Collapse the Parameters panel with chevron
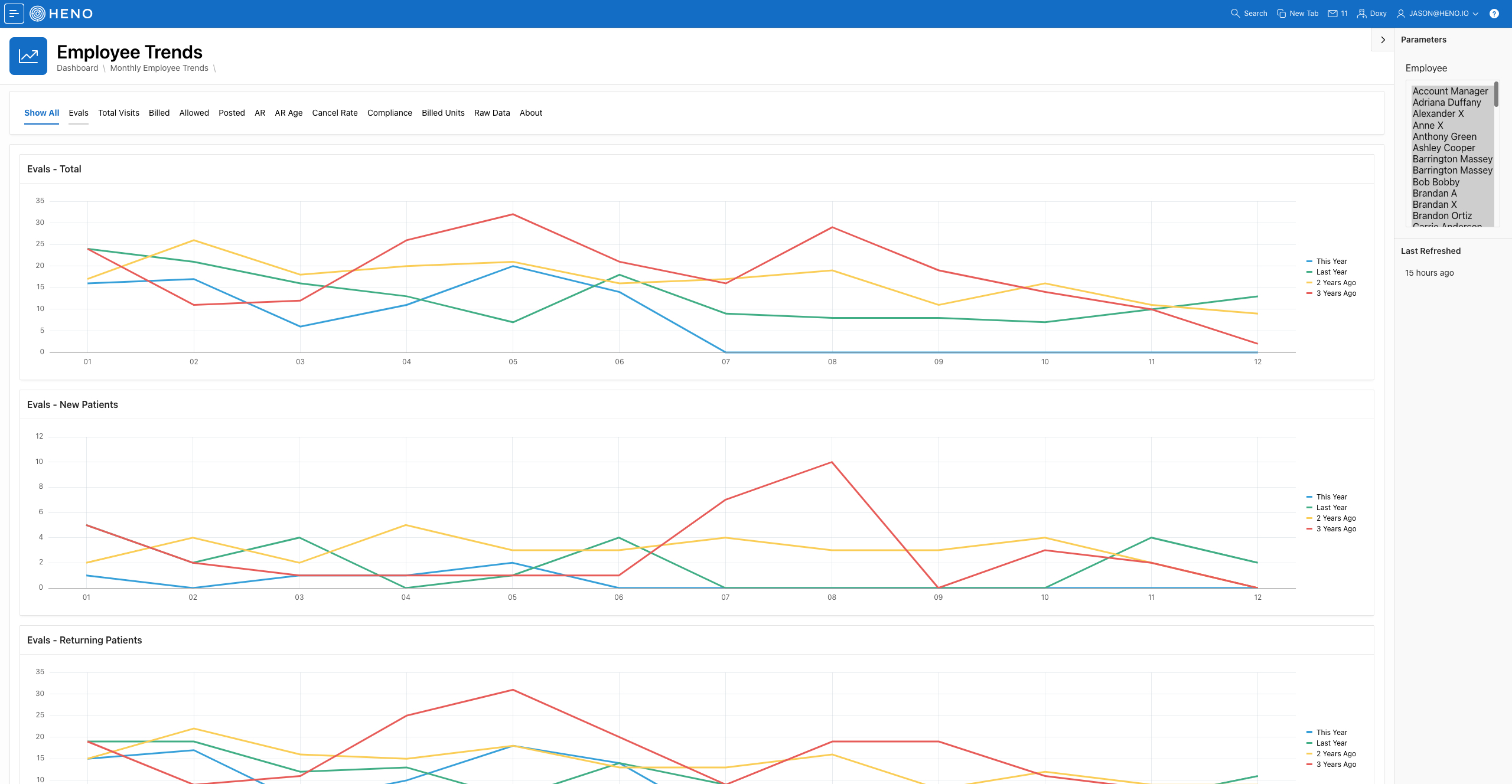The image size is (1512, 784). point(1383,40)
